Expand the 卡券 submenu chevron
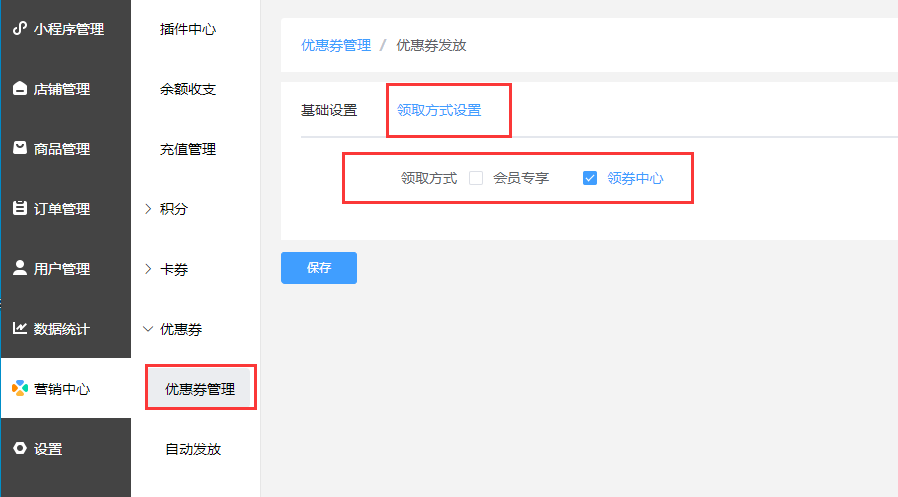This screenshot has height=497, width=898. click(148, 269)
